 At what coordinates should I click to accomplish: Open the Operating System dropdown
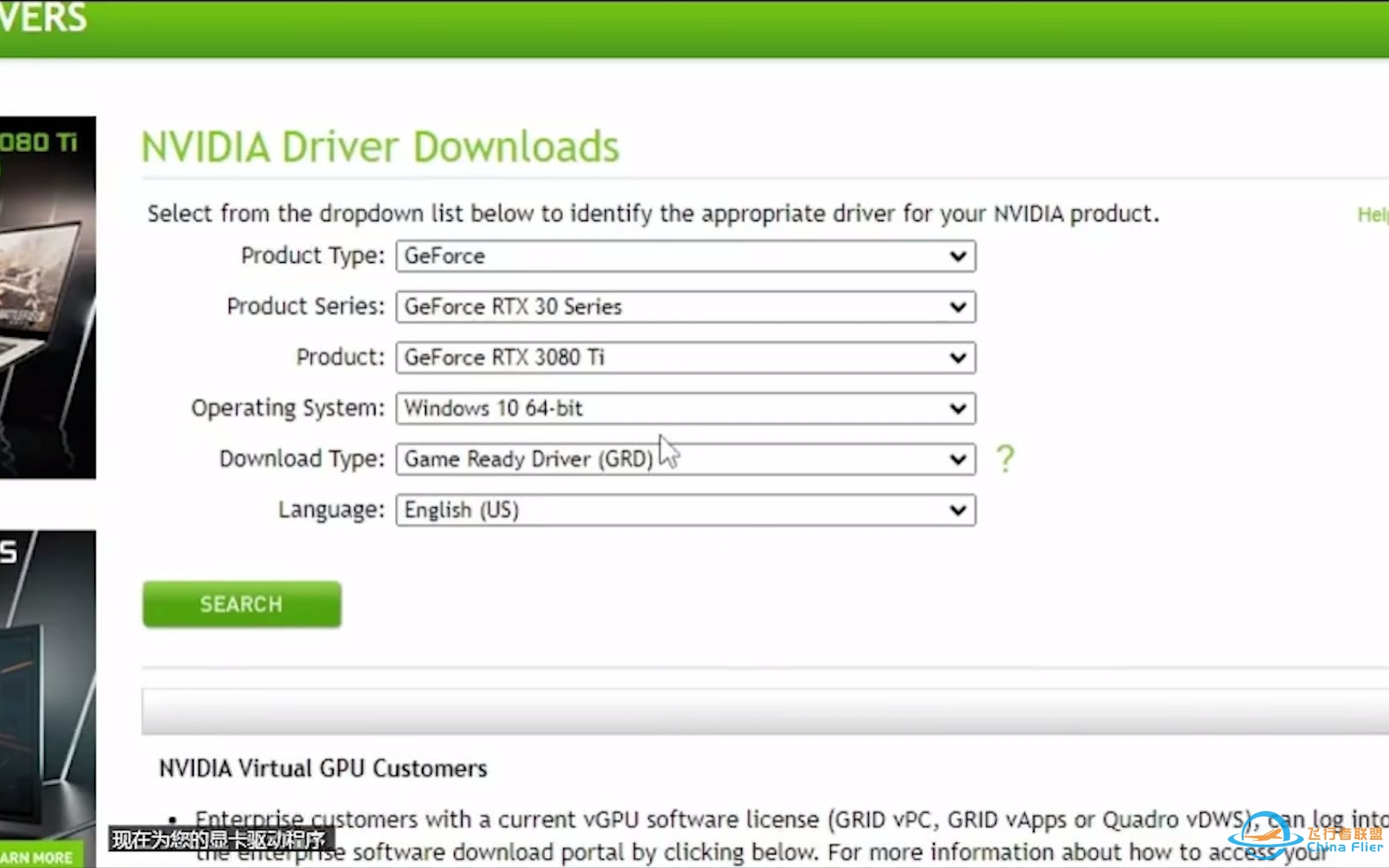pos(686,408)
